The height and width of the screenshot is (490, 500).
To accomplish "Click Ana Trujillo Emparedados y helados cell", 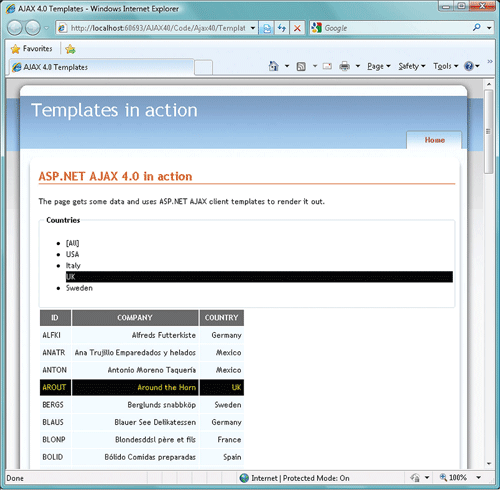I will pyautogui.click(x=135, y=353).
